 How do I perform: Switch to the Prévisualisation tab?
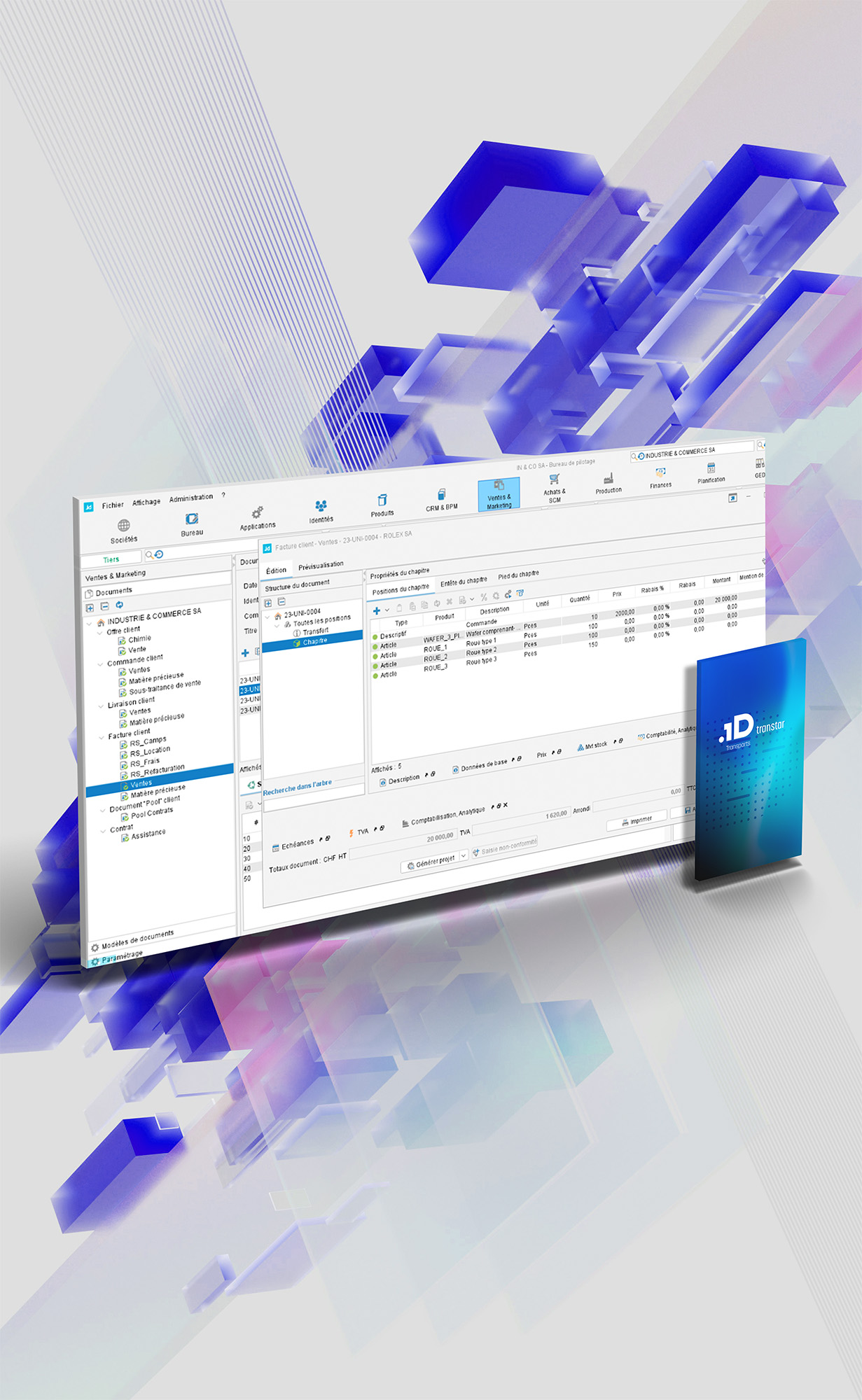(321, 564)
